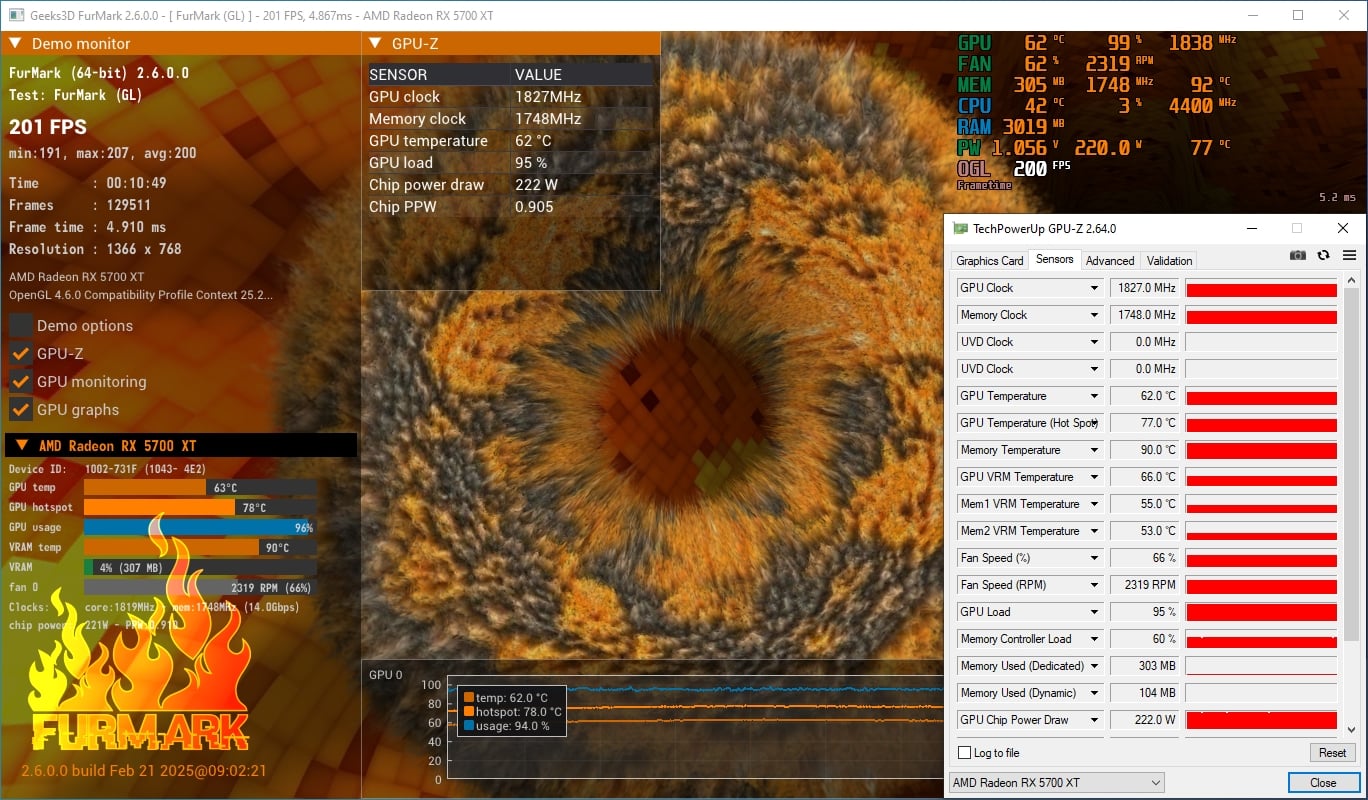The width and height of the screenshot is (1368, 800).
Task: Click the GPU usage bar in FurMark
Action: [200, 527]
